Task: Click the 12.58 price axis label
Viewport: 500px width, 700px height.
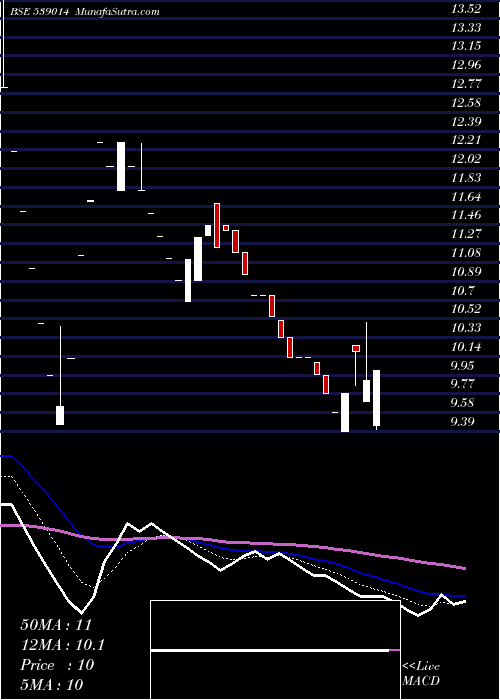Action: (466, 103)
